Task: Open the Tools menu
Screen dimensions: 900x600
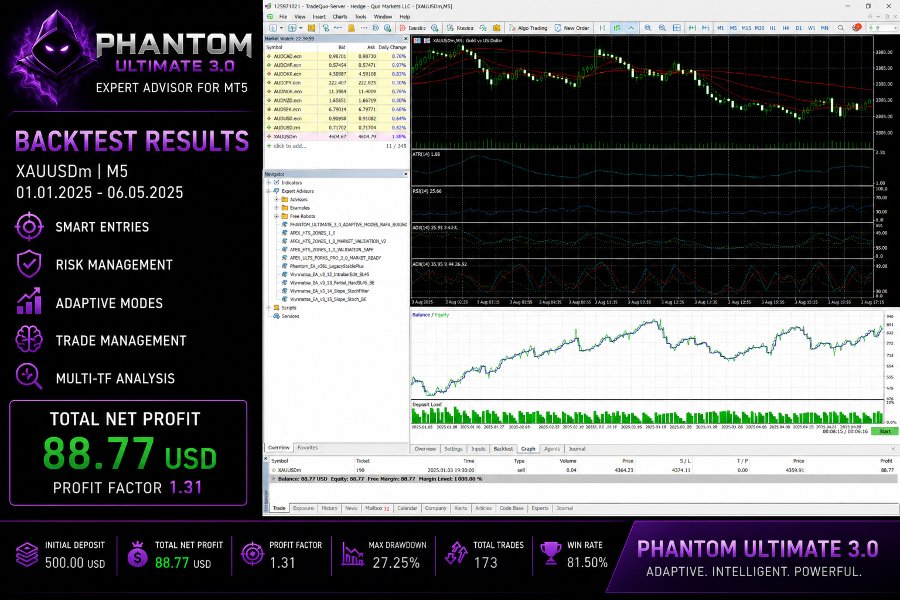Action: (x=360, y=17)
